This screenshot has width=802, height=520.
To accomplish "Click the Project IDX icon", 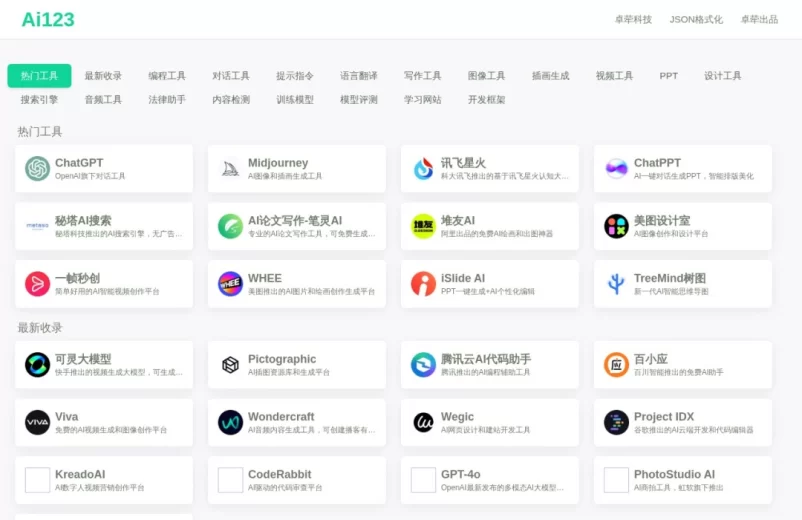I will (616, 422).
